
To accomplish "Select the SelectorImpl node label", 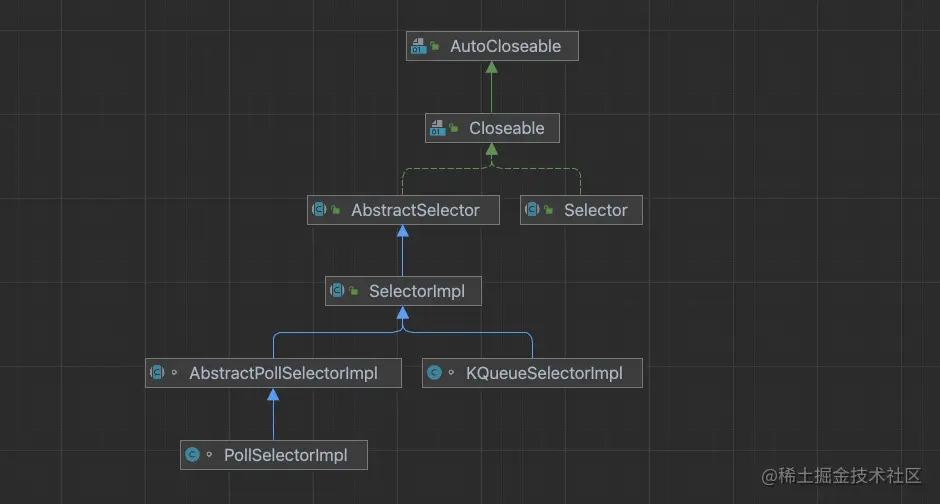I will click(417, 291).
